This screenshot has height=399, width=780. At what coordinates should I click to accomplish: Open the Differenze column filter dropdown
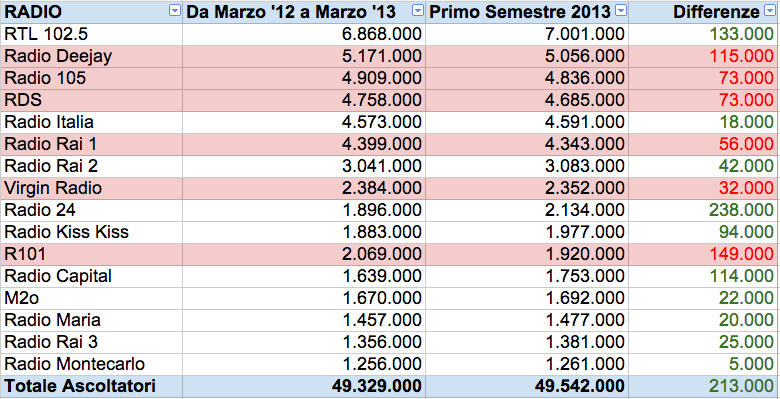pos(768,11)
